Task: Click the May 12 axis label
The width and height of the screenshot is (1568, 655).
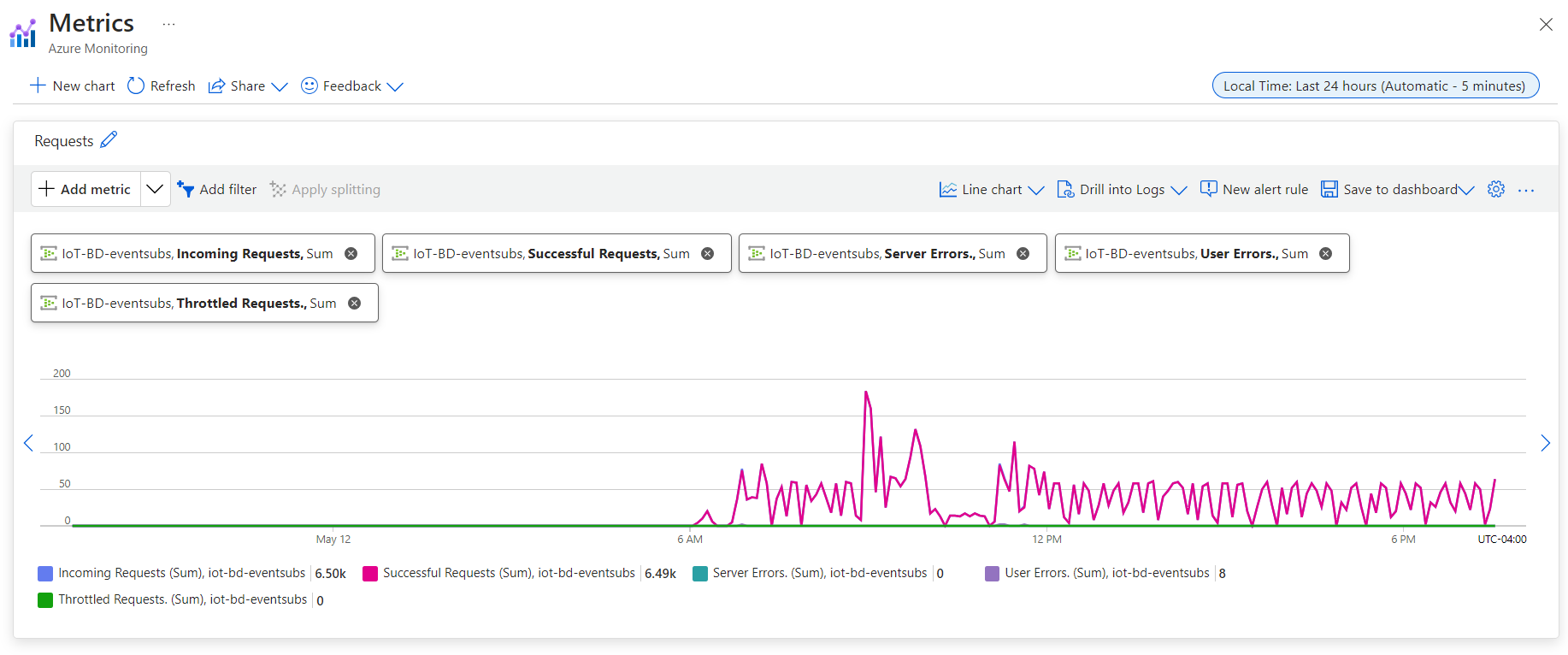Action: [x=333, y=540]
